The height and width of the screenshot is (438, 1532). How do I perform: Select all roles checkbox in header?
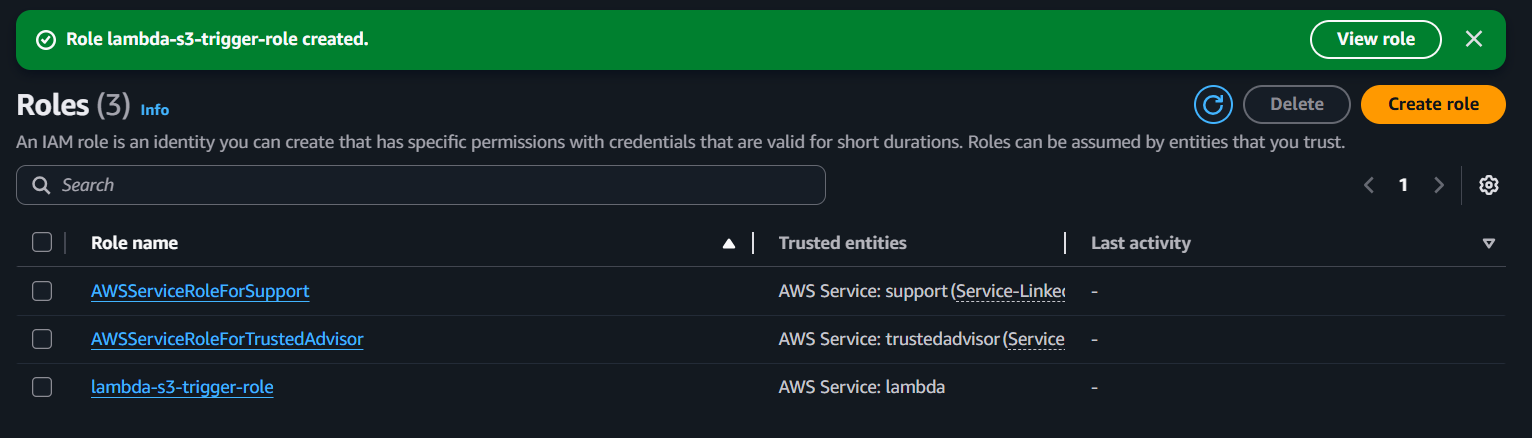42,242
